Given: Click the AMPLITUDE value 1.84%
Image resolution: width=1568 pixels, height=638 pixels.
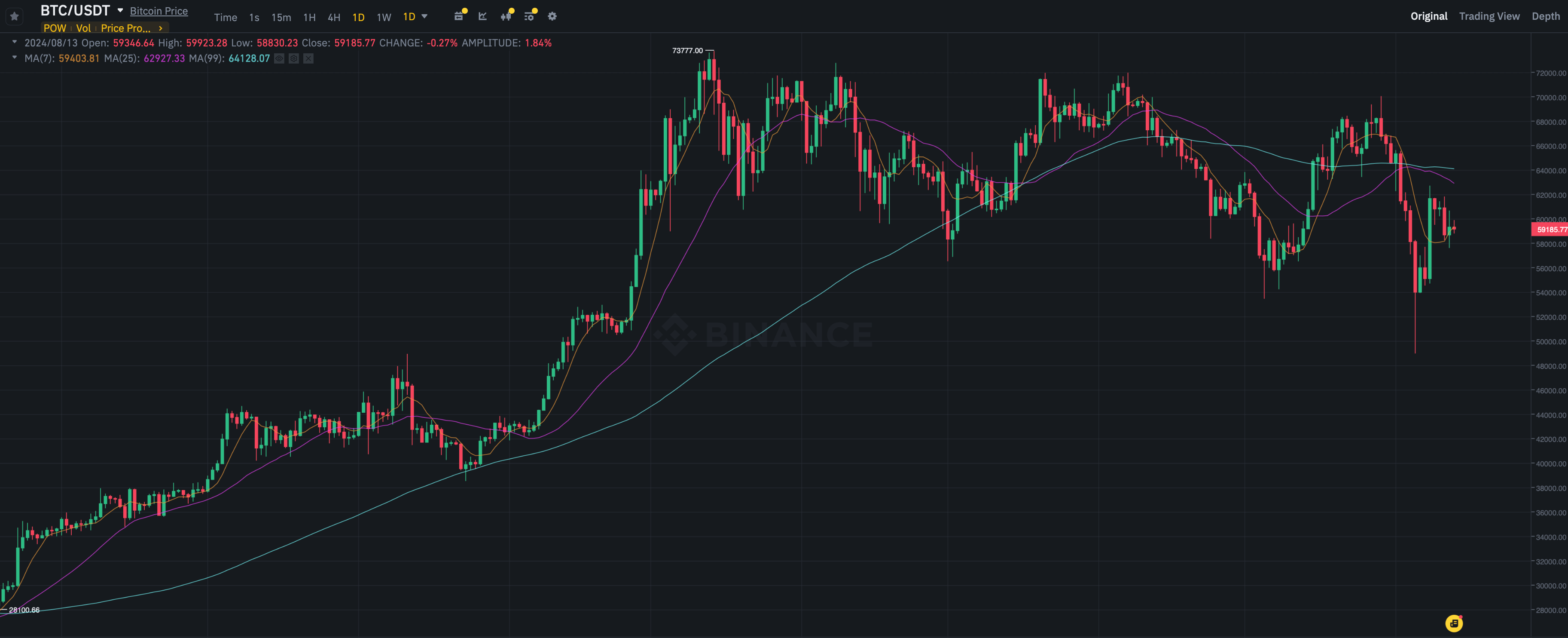Looking at the screenshot, I should [538, 43].
